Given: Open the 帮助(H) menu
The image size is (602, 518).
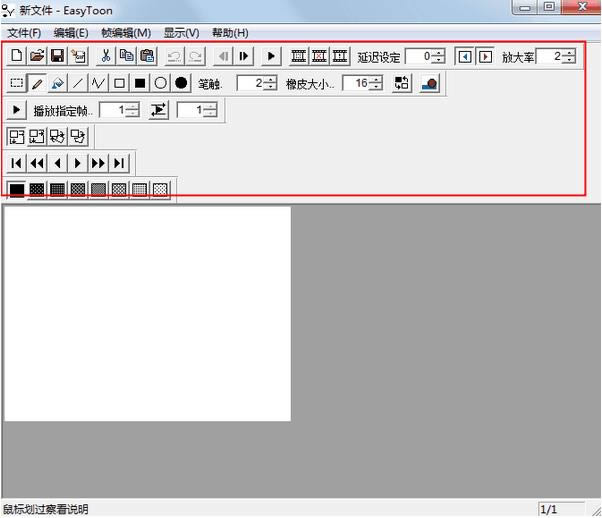Looking at the screenshot, I should 230,33.
